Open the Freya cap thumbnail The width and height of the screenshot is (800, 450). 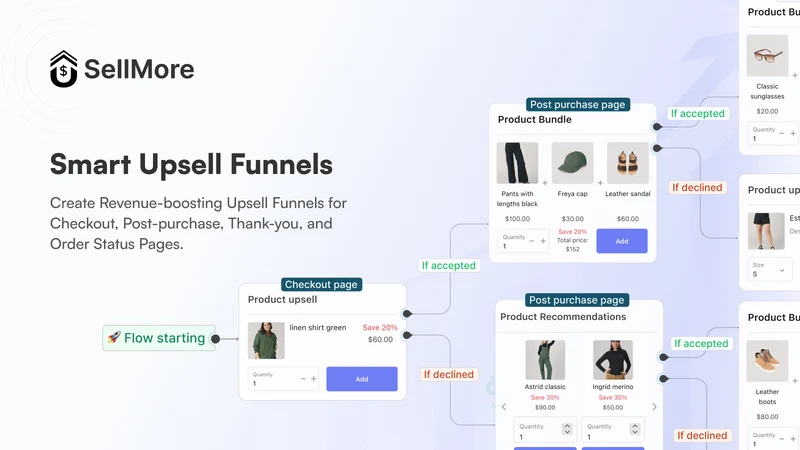(572, 163)
